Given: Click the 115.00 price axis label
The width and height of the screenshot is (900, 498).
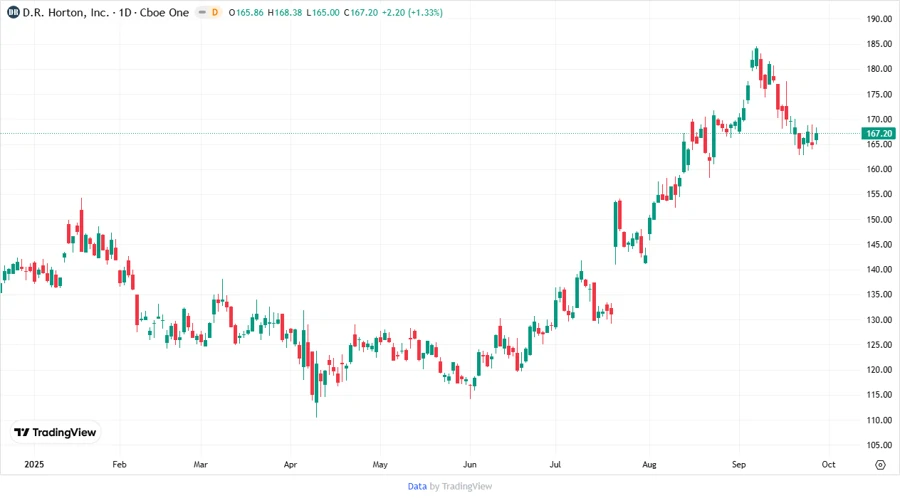Looking at the screenshot, I should [x=879, y=395].
